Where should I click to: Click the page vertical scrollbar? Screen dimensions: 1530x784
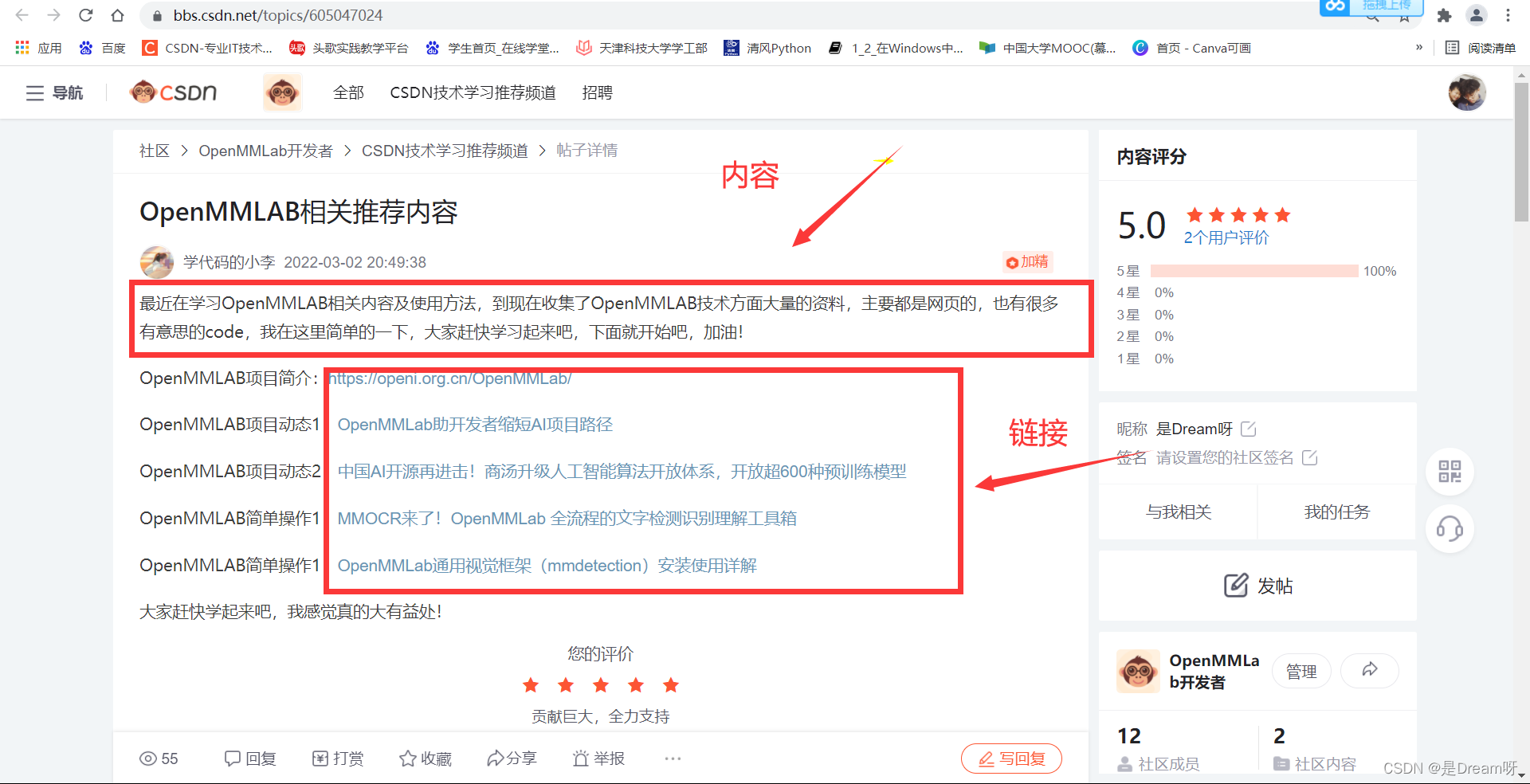point(1521,151)
